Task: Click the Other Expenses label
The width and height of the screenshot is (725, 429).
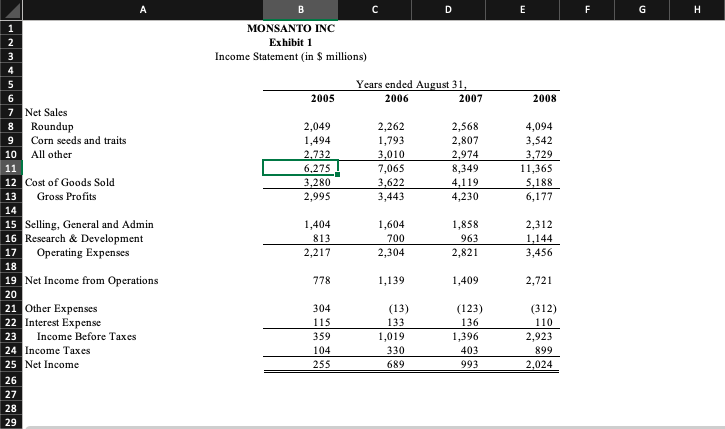Action: [x=61, y=308]
